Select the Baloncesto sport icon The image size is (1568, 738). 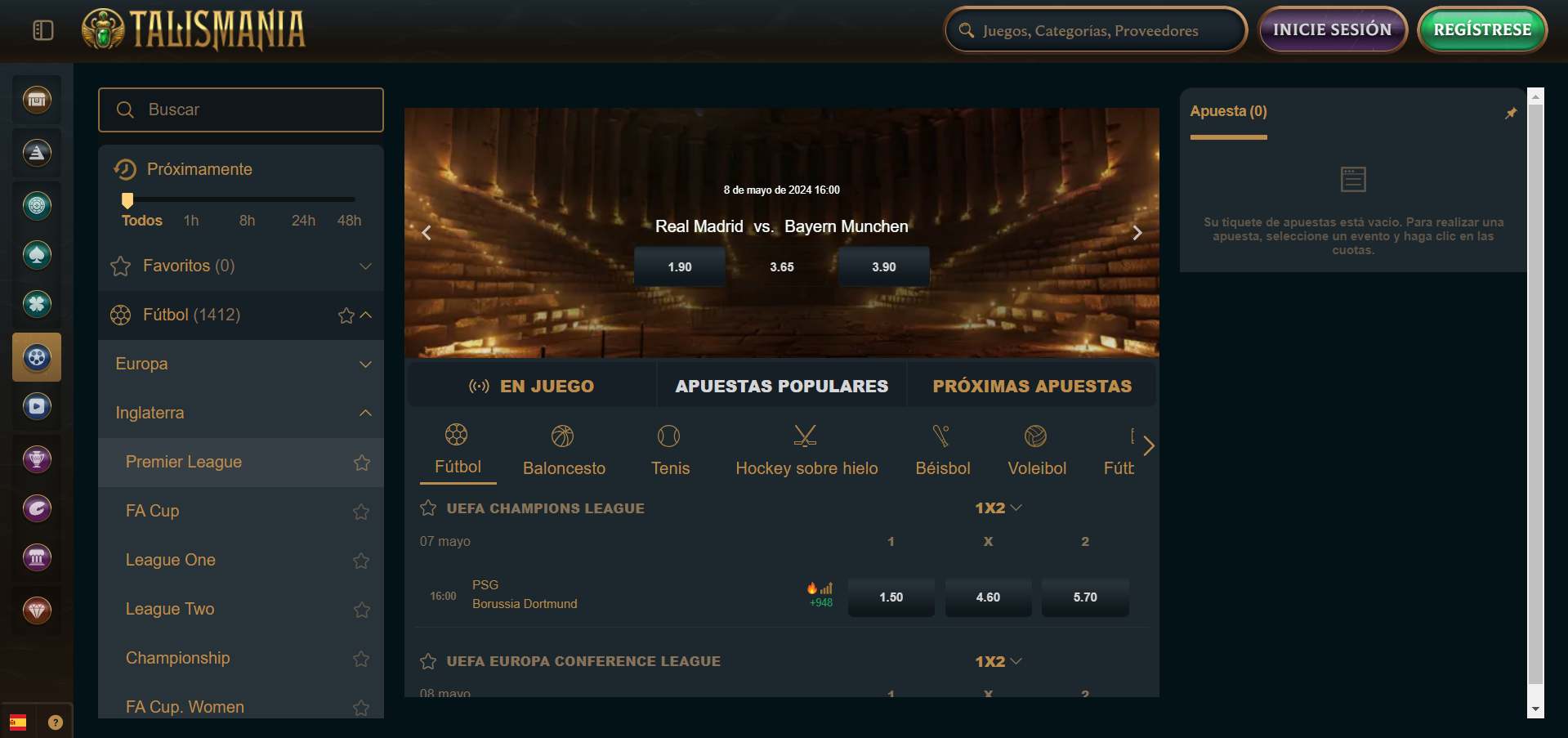(563, 436)
